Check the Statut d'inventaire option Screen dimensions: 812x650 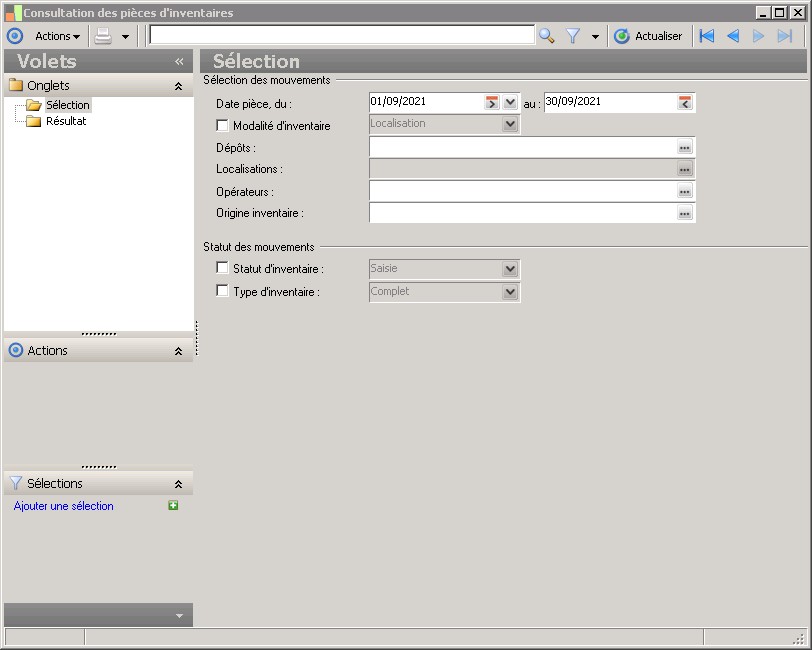pos(223,268)
